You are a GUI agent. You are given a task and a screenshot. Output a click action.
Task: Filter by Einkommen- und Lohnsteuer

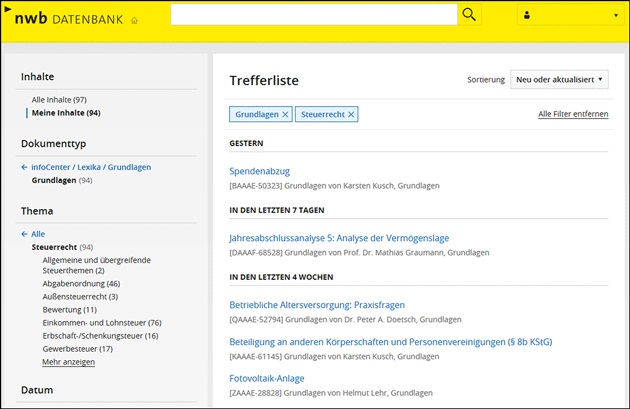(96, 322)
